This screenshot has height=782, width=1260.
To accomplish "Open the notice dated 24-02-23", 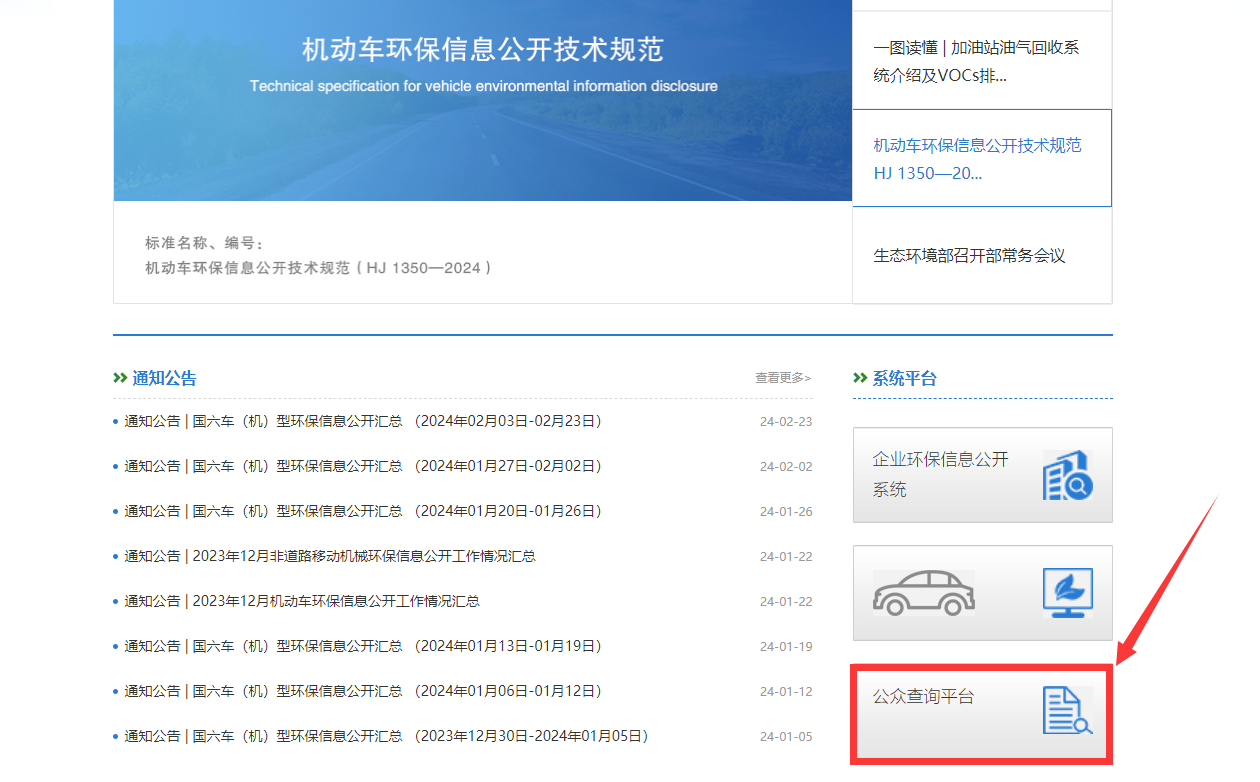I will (x=358, y=420).
